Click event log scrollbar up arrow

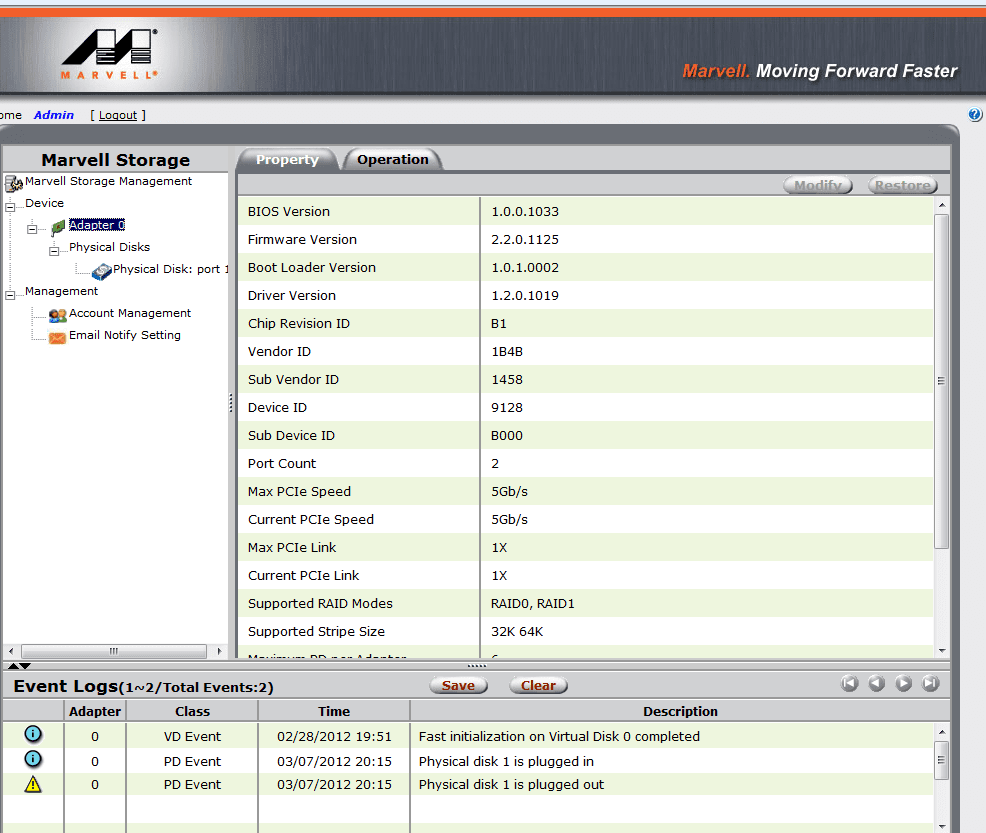[941, 732]
